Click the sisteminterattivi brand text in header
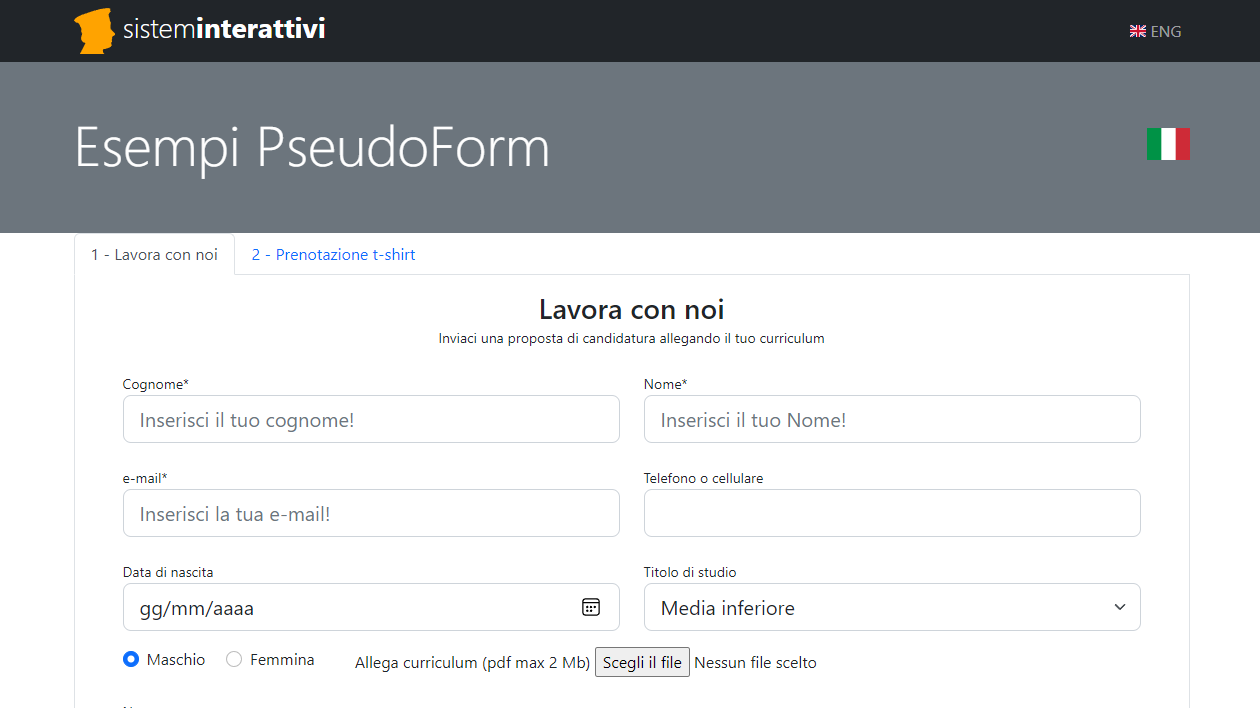The width and height of the screenshot is (1260, 708). coord(222,30)
